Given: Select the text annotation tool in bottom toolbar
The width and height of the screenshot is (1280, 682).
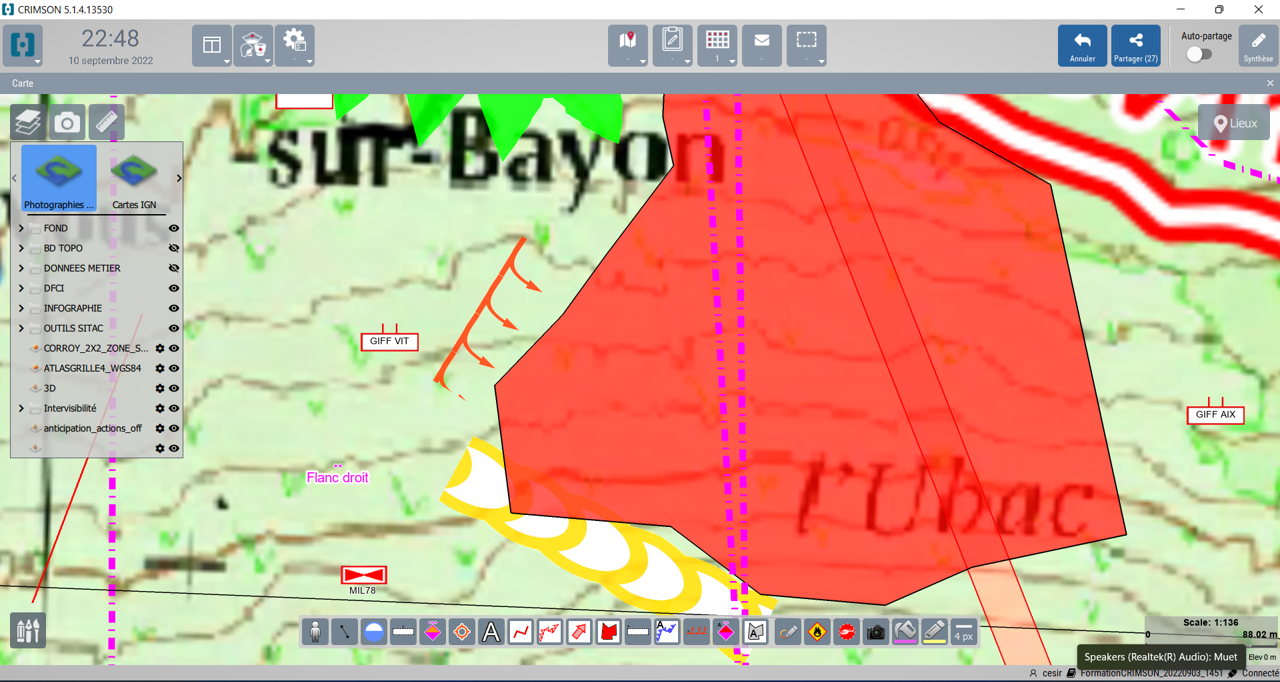Looking at the screenshot, I should (x=491, y=632).
